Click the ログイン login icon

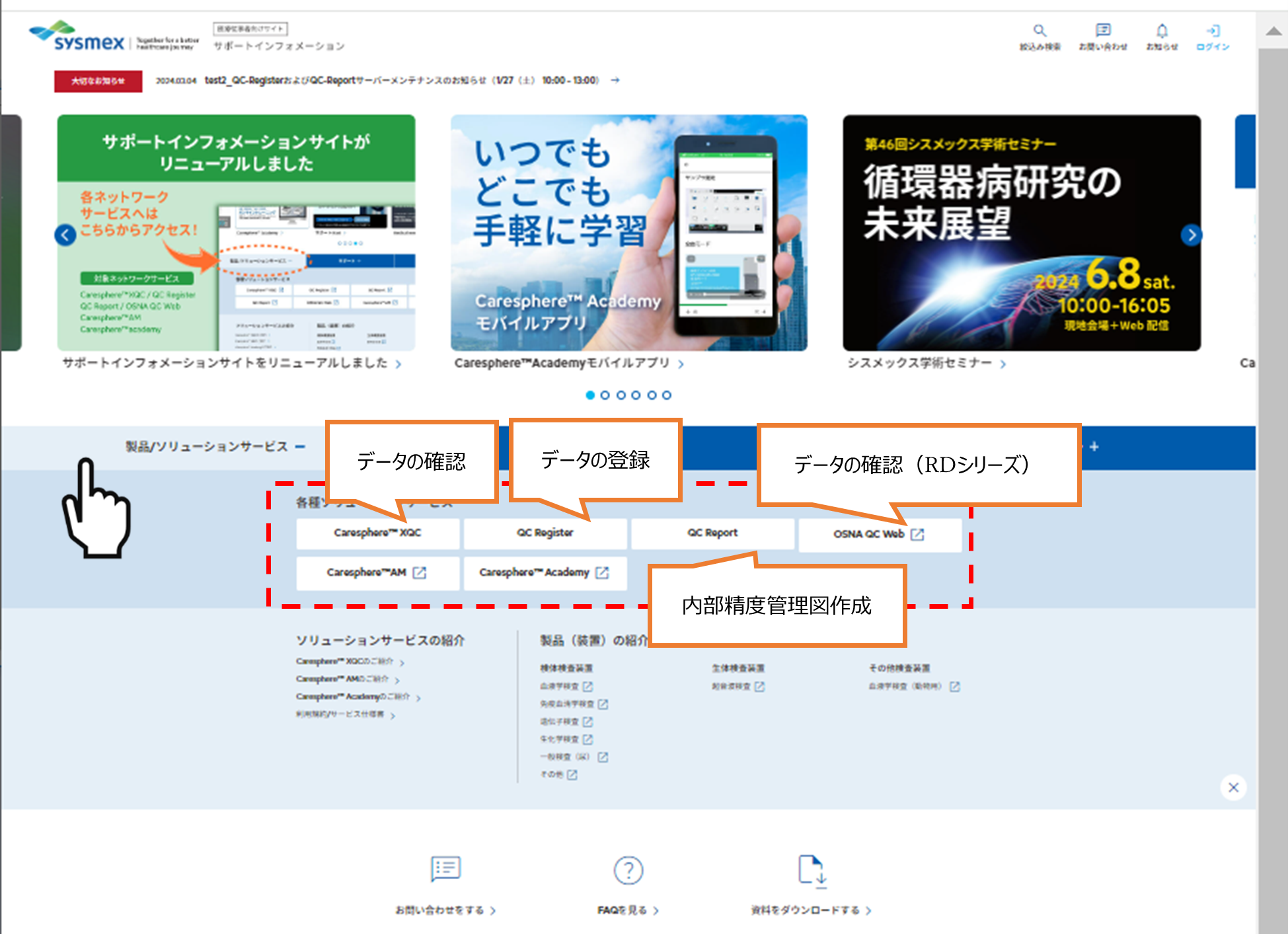pos(1213,30)
